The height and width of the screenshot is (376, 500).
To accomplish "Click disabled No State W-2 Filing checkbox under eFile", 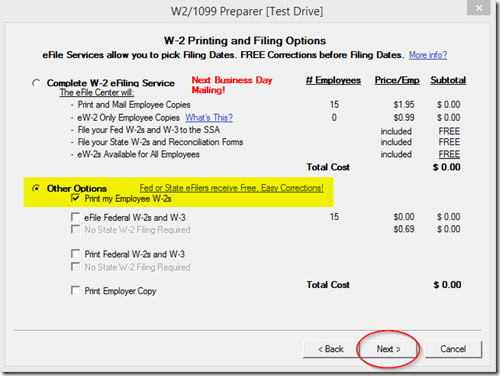I will coord(75,230).
